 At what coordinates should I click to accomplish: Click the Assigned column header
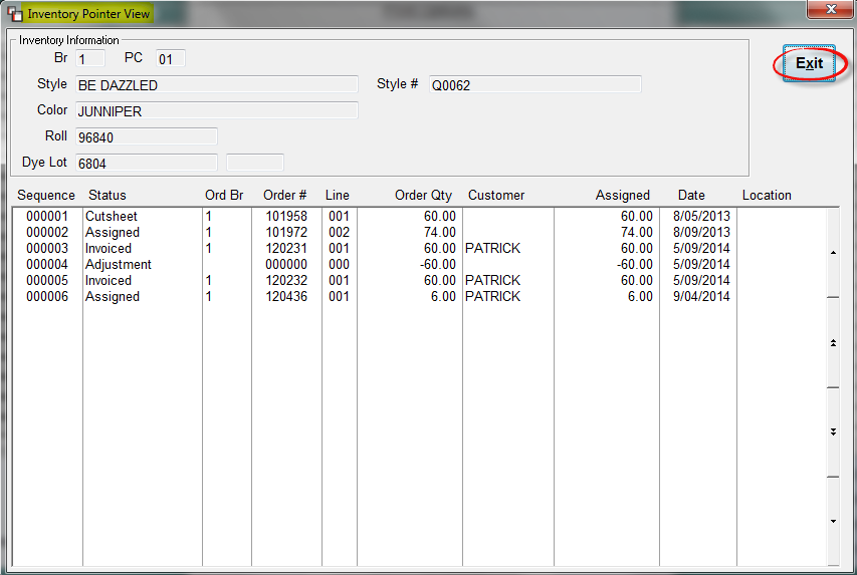pyautogui.click(x=623, y=195)
